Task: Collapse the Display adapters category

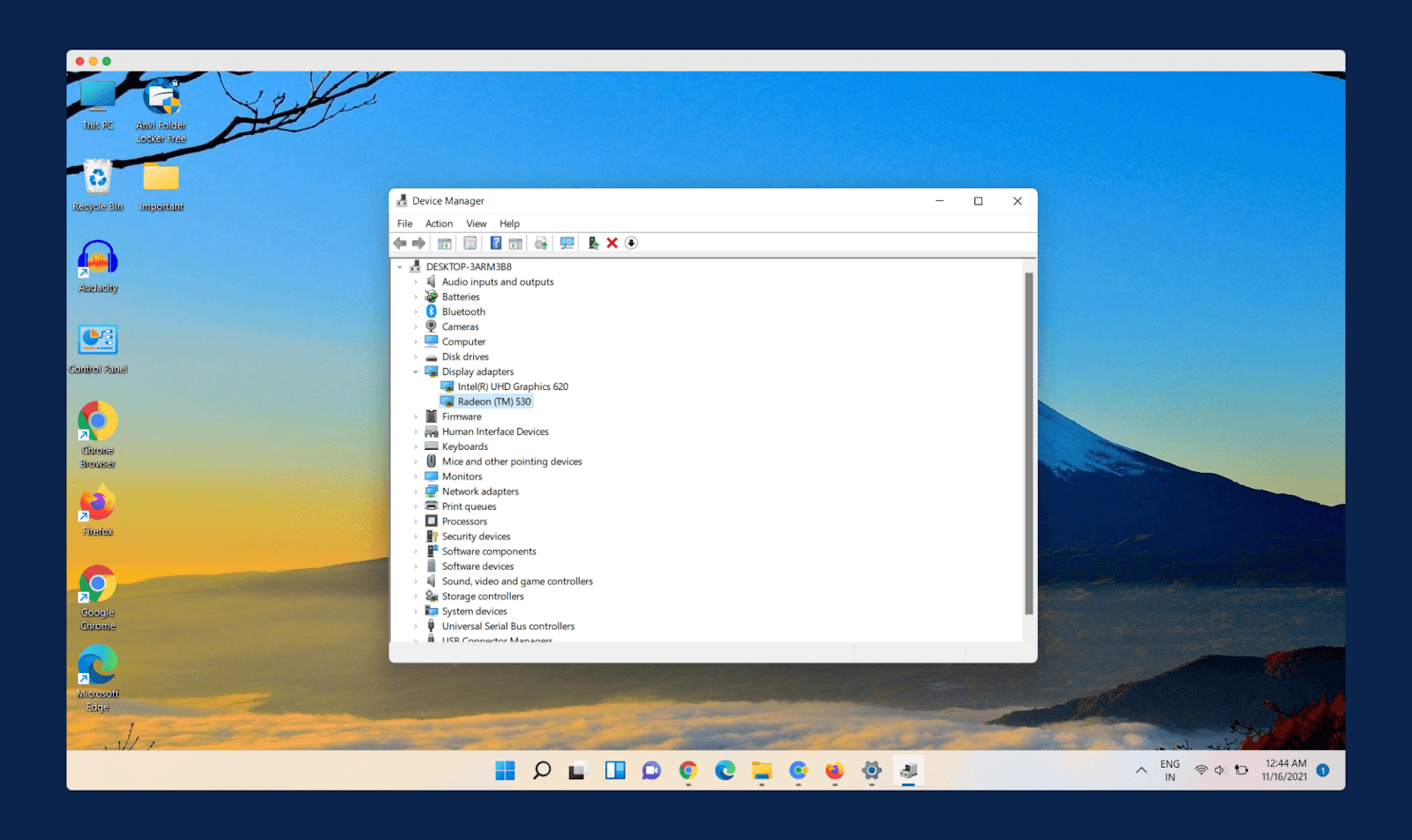Action: pyautogui.click(x=416, y=372)
